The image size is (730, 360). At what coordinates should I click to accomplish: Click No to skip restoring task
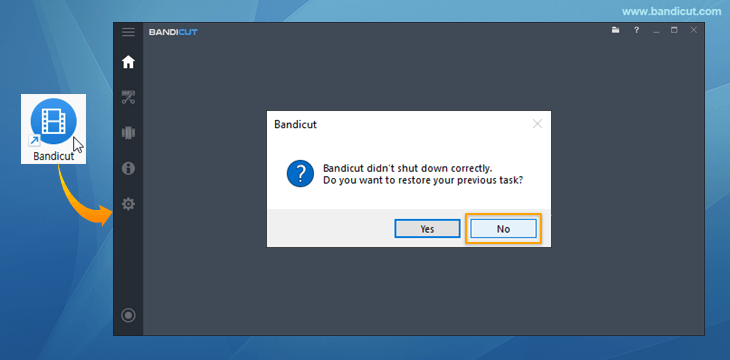tap(503, 229)
